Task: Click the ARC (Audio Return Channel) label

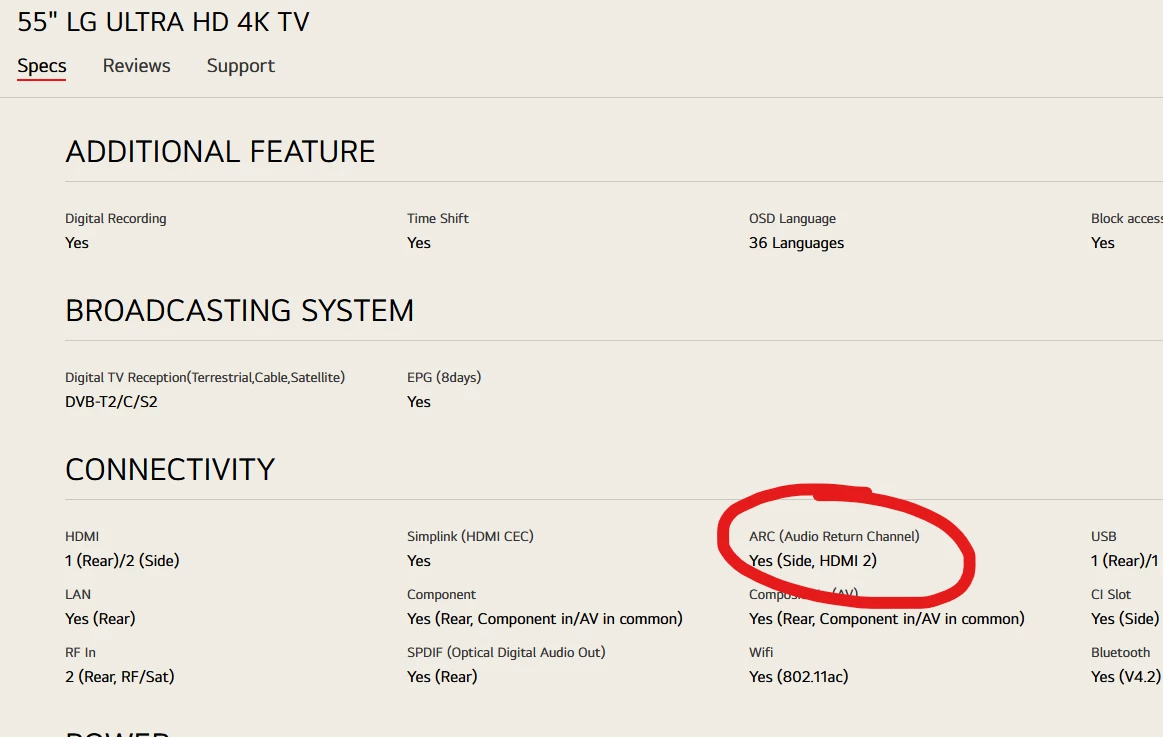Action: coord(834,536)
